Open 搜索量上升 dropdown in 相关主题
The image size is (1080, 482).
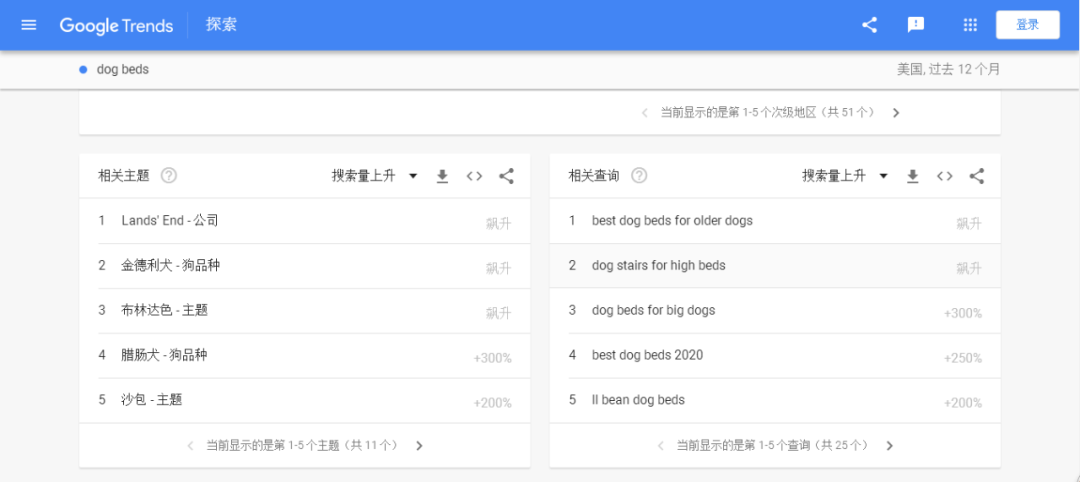coord(375,176)
